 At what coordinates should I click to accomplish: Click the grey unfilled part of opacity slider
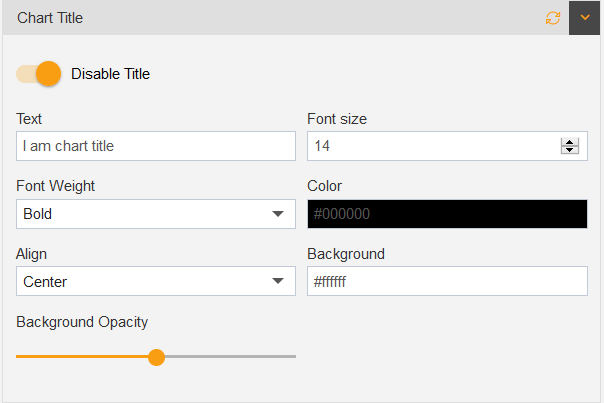pyautogui.click(x=230, y=357)
